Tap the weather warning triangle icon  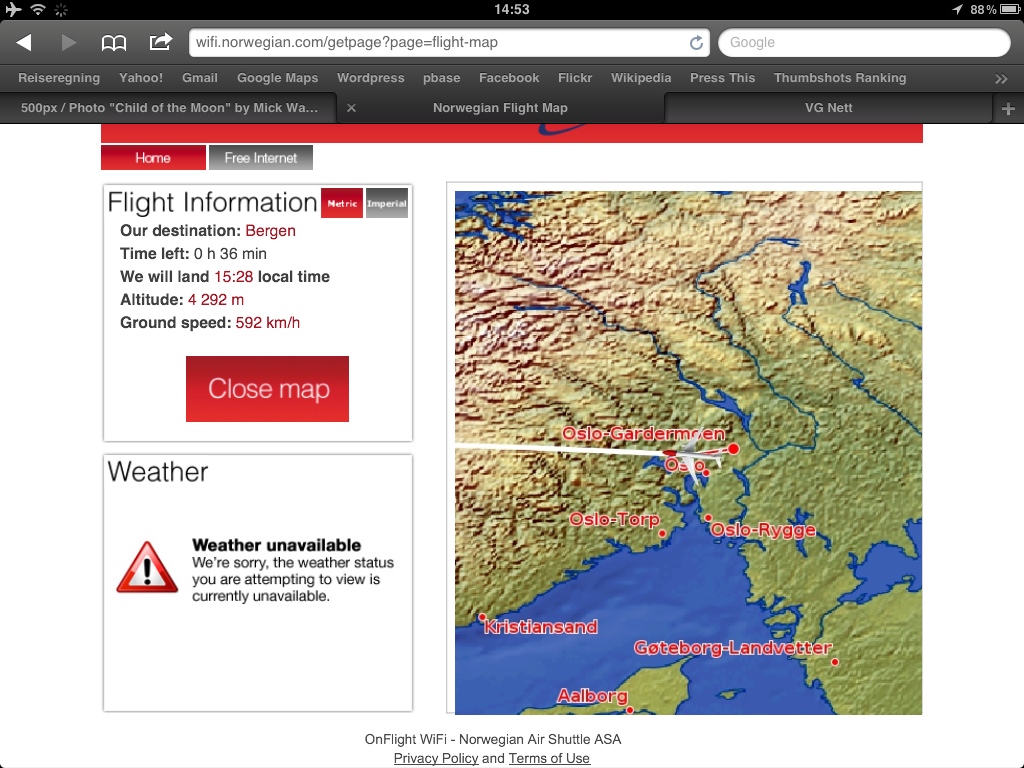click(x=147, y=568)
